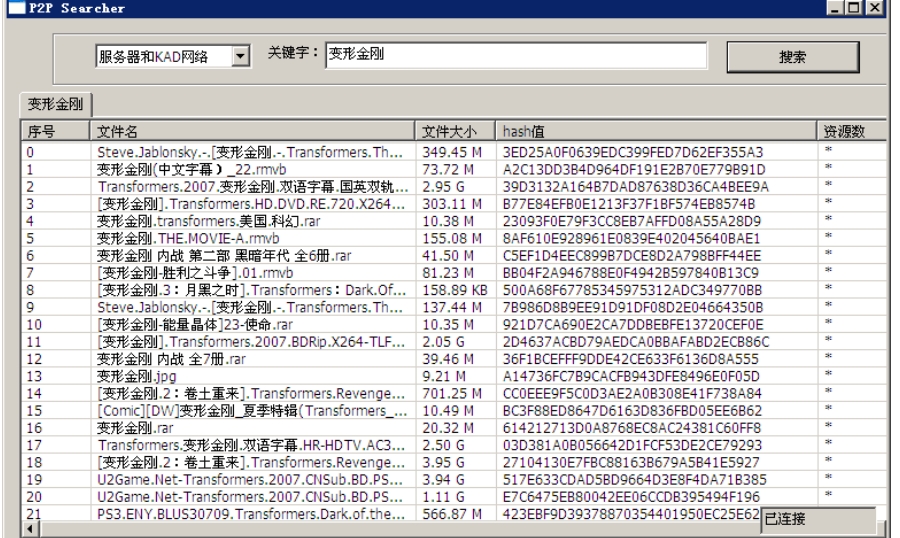The image size is (900, 538).
Task: Select file [变形金刚].Transformers.HD.DVD.RE.720.X264
Action: pos(252,204)
